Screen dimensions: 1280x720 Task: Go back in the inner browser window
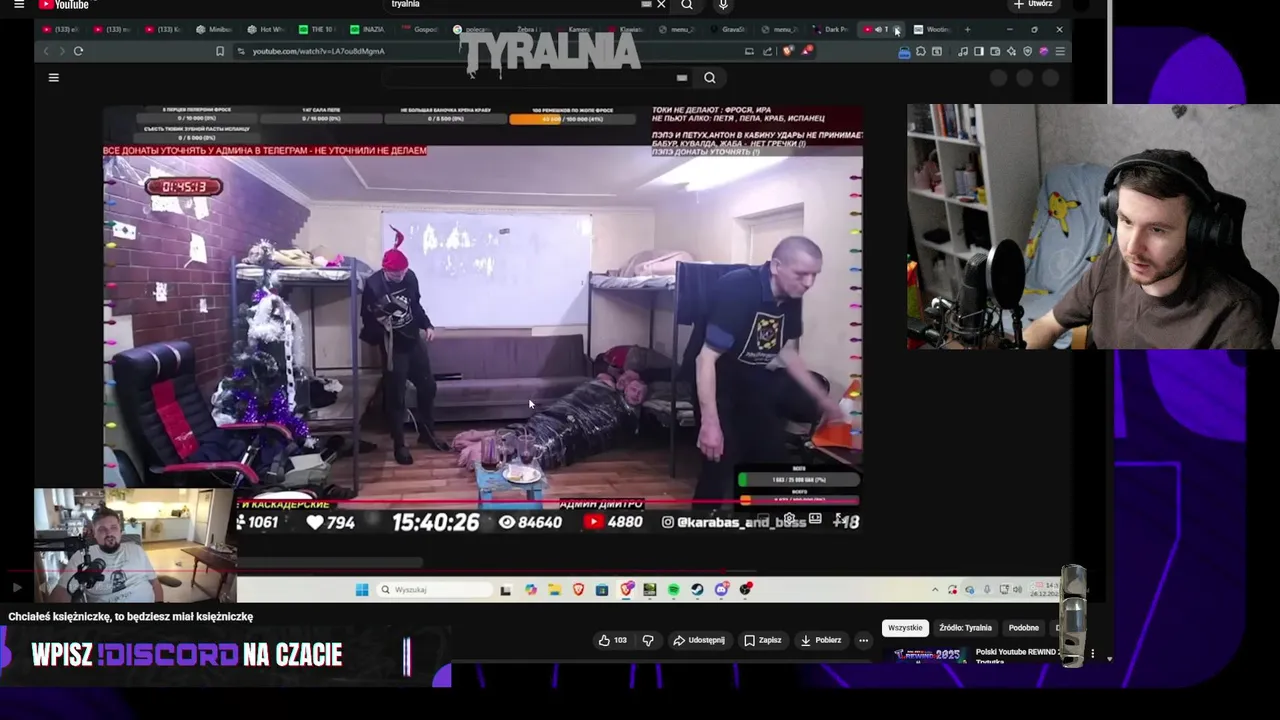point(46,51)
